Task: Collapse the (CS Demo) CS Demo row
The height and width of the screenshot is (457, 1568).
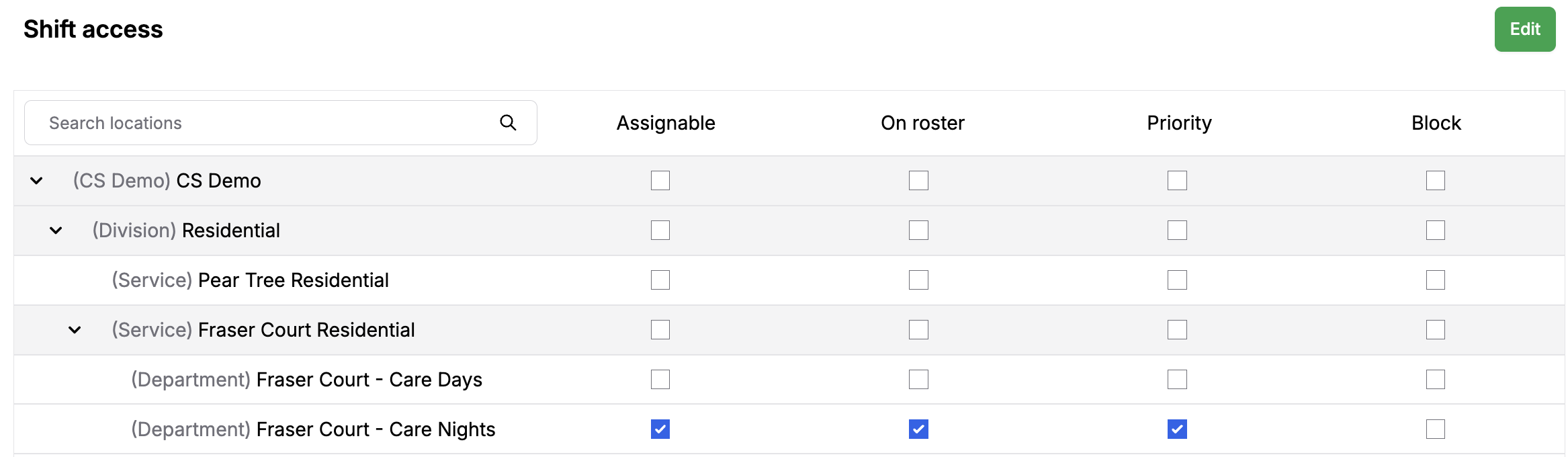Action: coord(36,181)
